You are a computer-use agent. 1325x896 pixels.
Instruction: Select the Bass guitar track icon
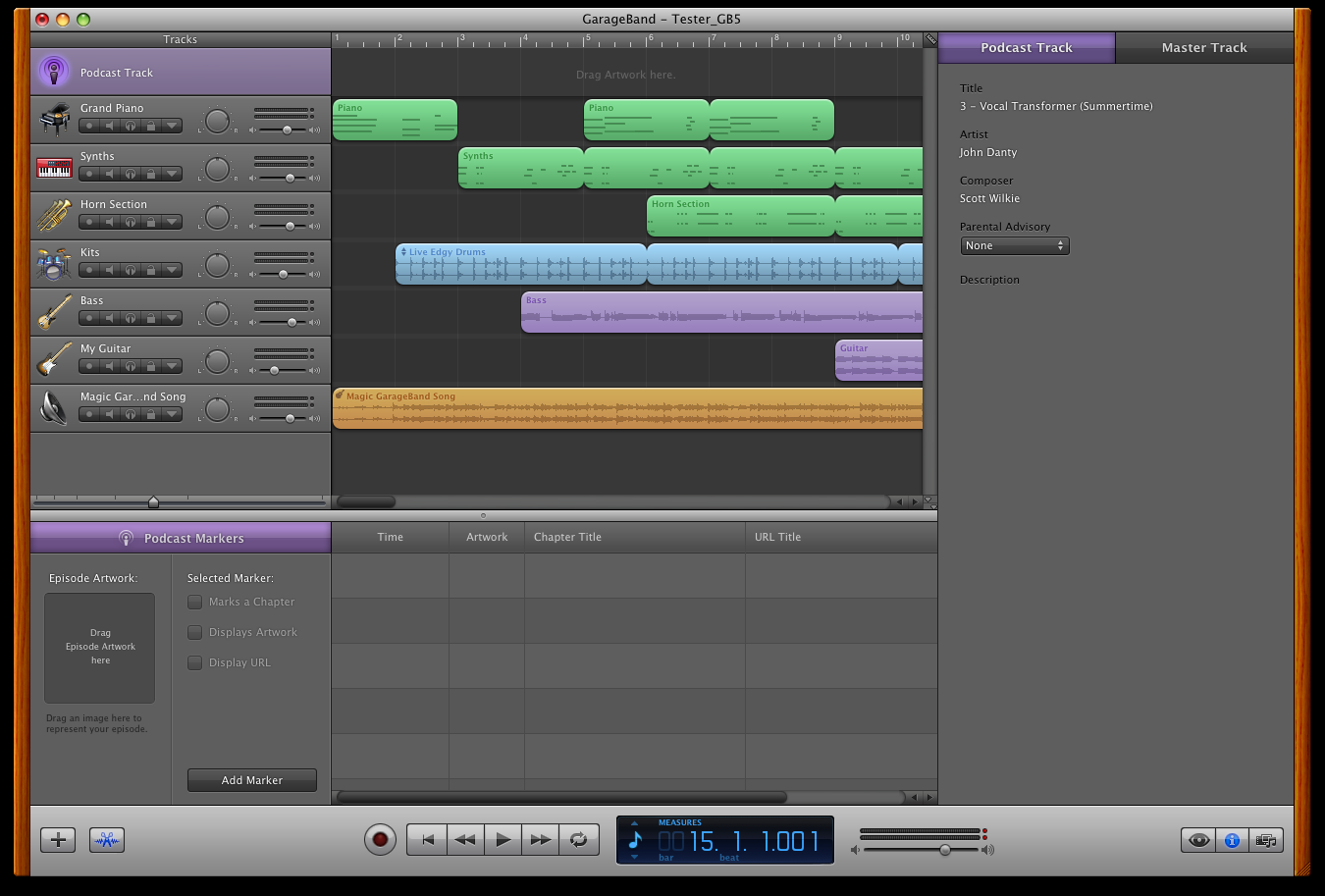point(54,312)
